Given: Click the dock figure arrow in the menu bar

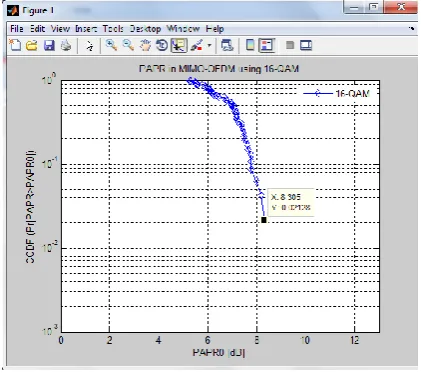Looking at the screenshot, I should (x=412, y=29).
